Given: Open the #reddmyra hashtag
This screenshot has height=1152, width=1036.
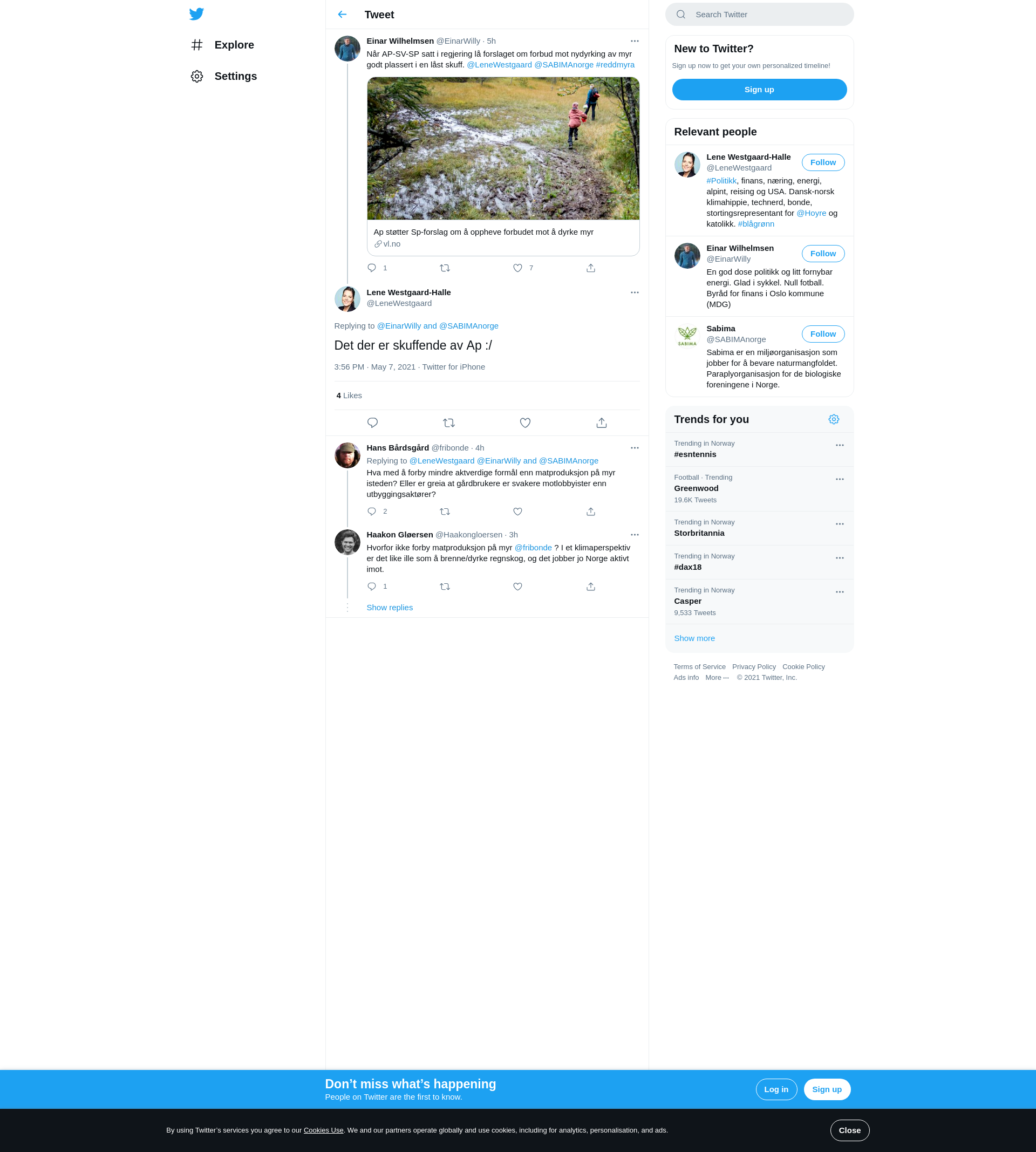Looking at the screenshot, I should pyautogui.click(x=615, y=65).
